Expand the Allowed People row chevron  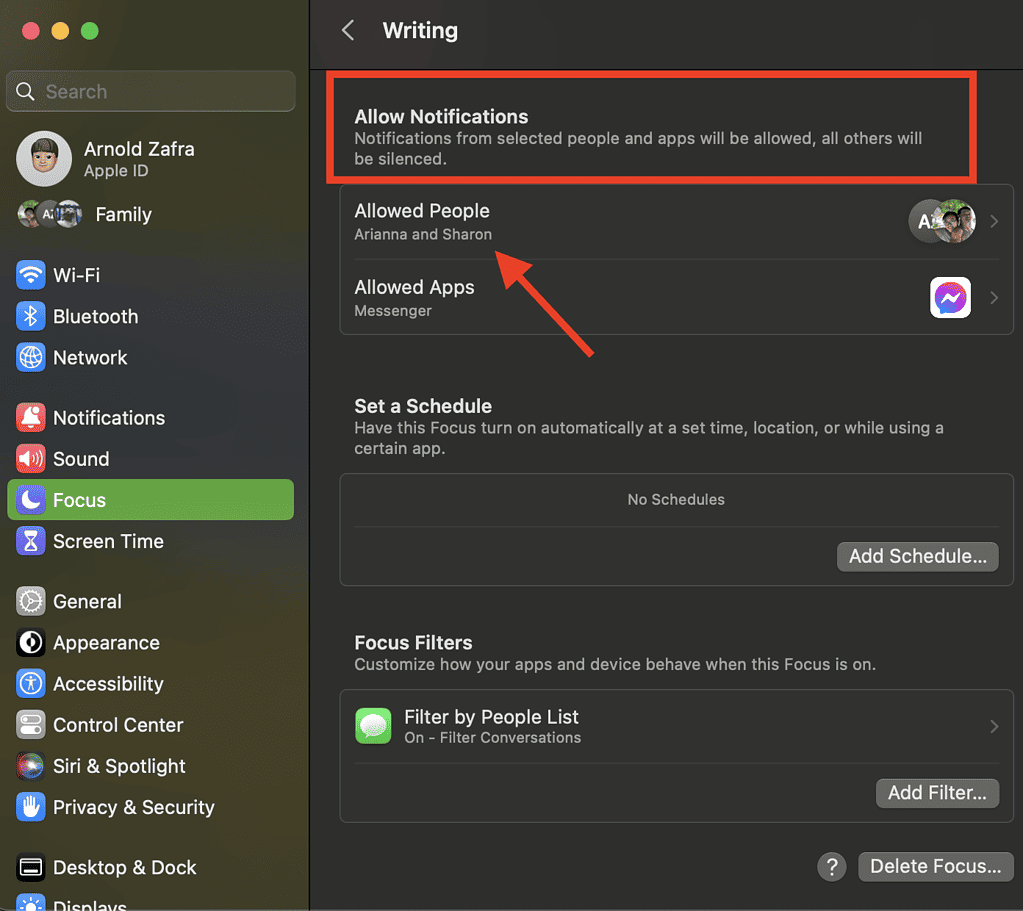994,221
